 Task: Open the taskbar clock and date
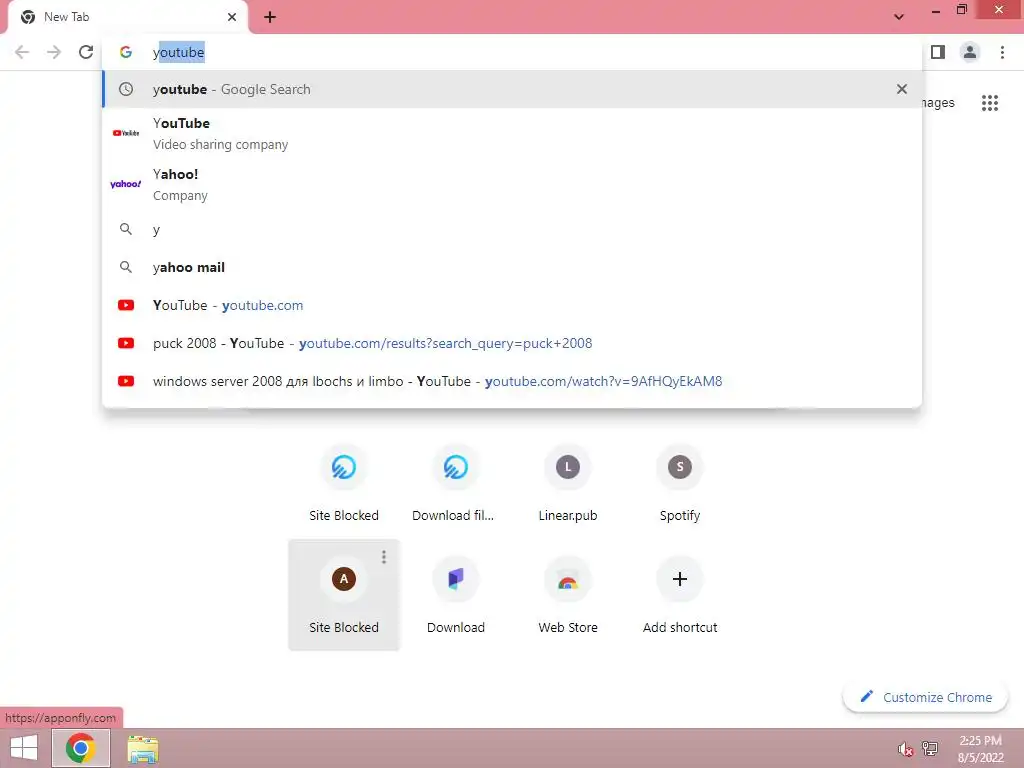(x=980, y=748)
